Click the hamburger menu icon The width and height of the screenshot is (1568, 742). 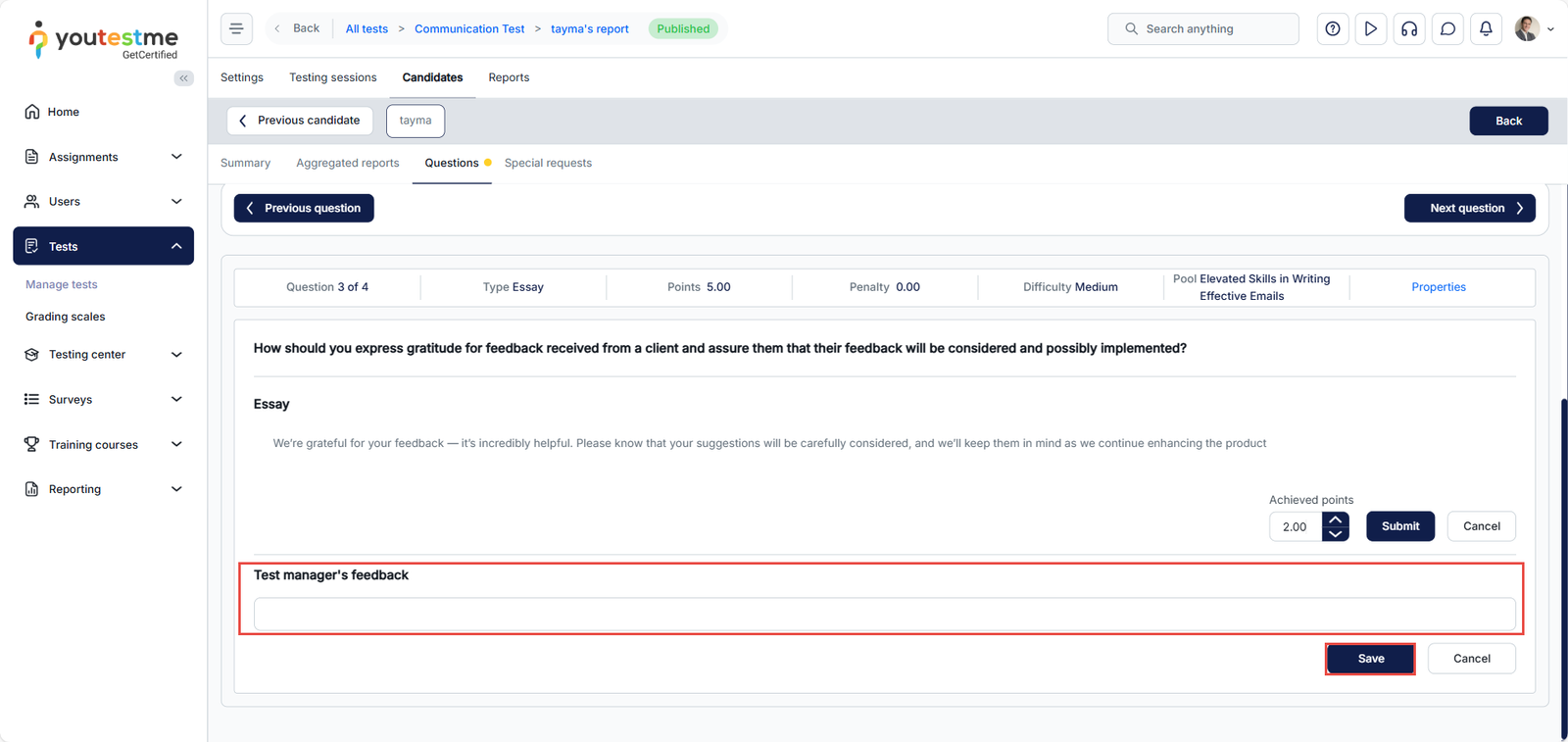236,29
